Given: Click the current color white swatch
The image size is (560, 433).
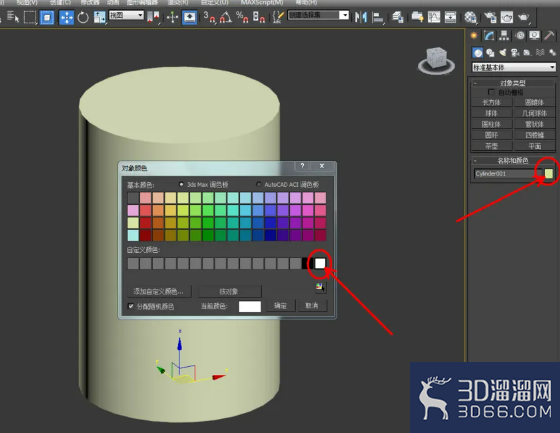Looking at the screenshot, I should click(250, 306).
